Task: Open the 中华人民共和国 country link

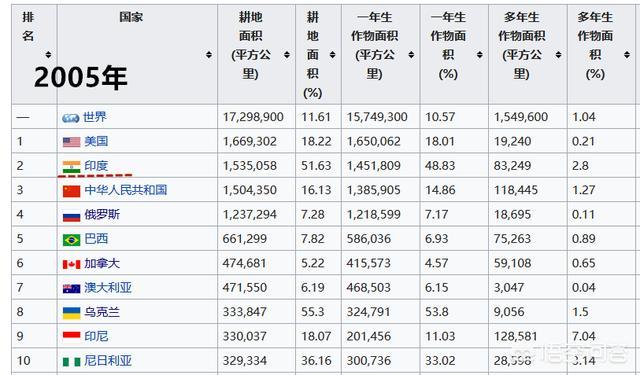Action: tap(126, 190)
